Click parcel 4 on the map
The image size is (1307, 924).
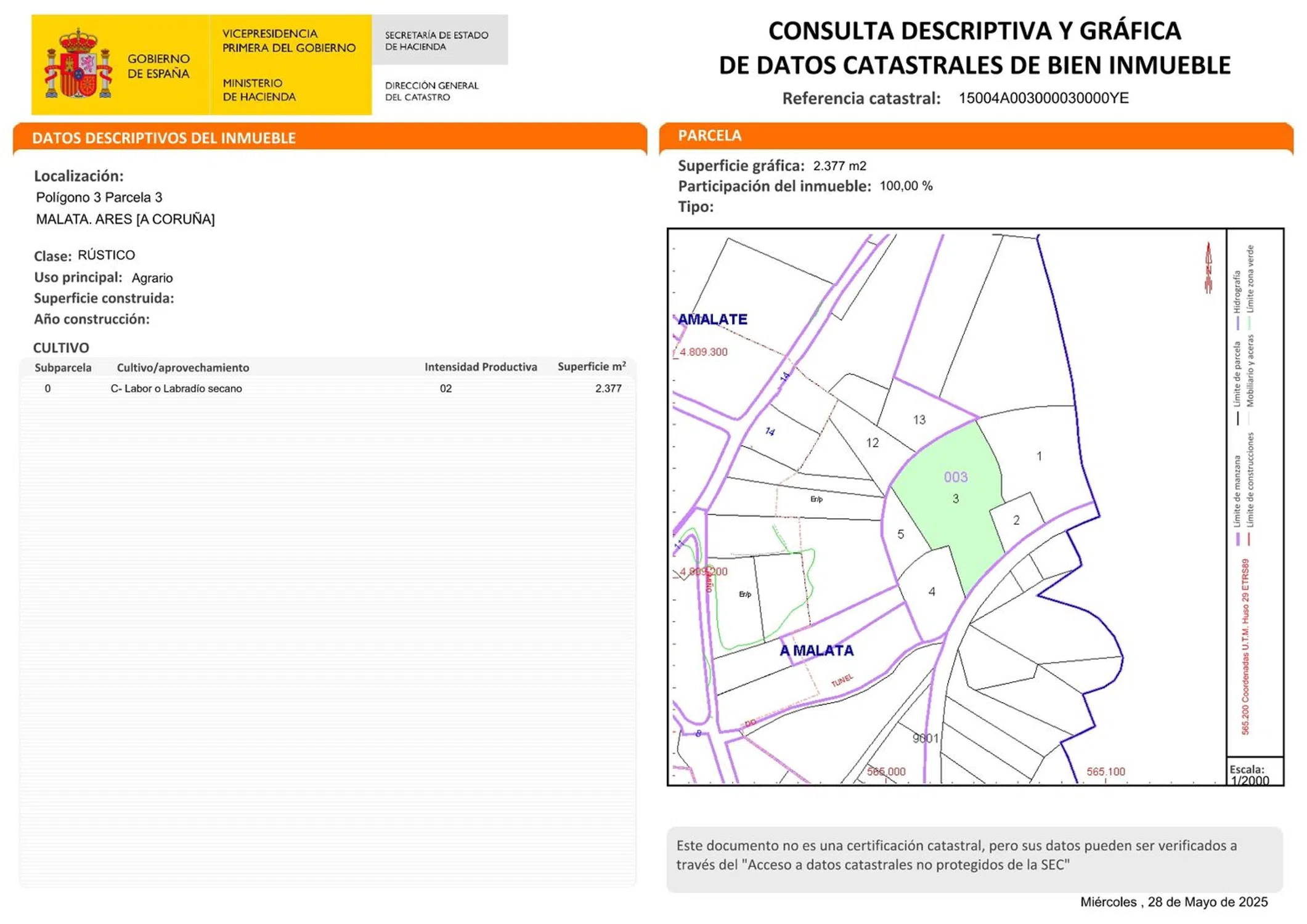click(x=931, y=591)
